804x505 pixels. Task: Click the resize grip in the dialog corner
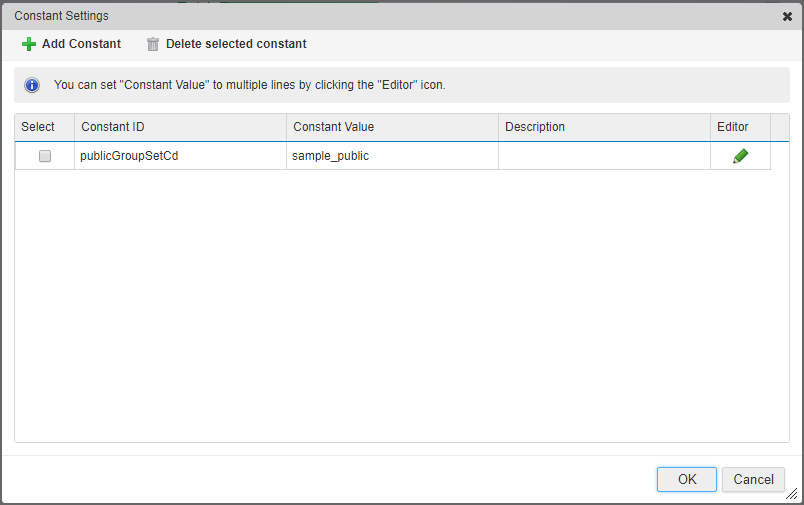pos(791,493)
